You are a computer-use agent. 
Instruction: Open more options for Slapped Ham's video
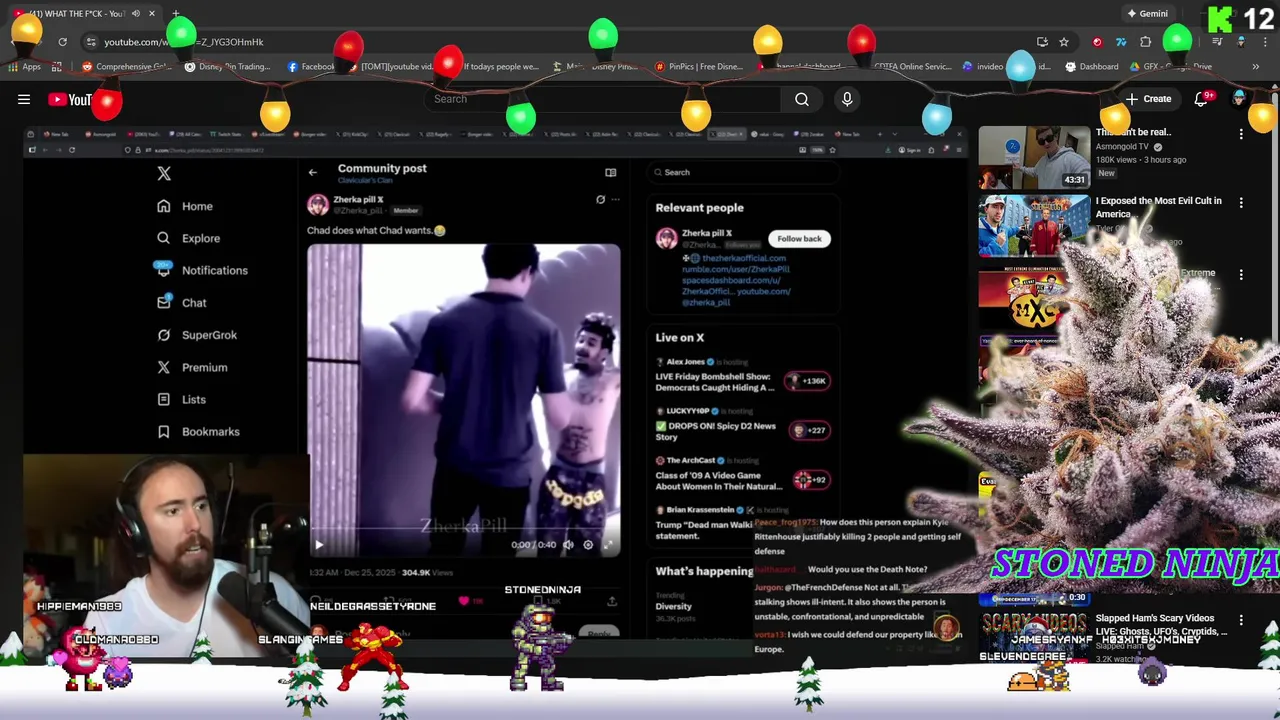click(x=1241, y=621)
